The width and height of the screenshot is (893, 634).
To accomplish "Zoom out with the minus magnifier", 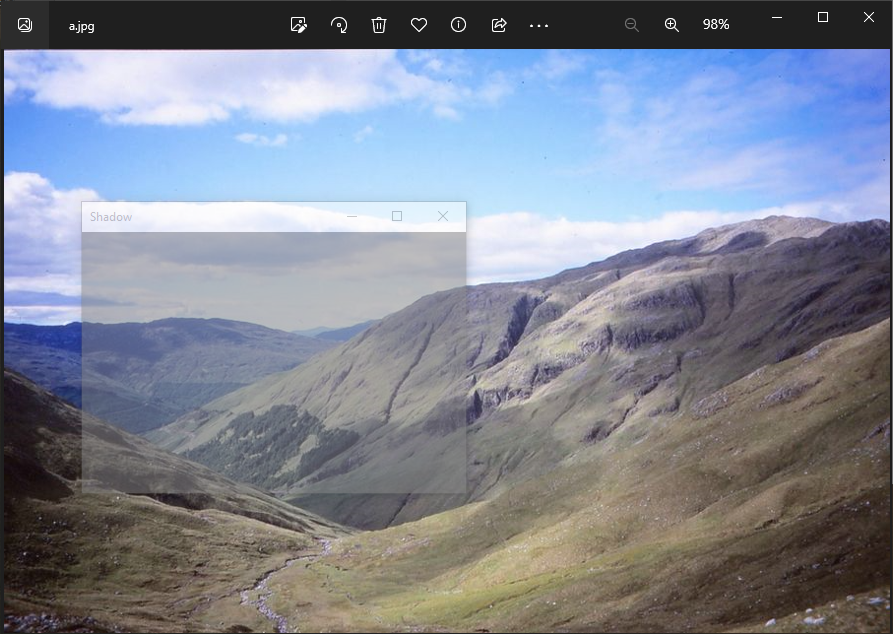I will (x=632, y=25).
